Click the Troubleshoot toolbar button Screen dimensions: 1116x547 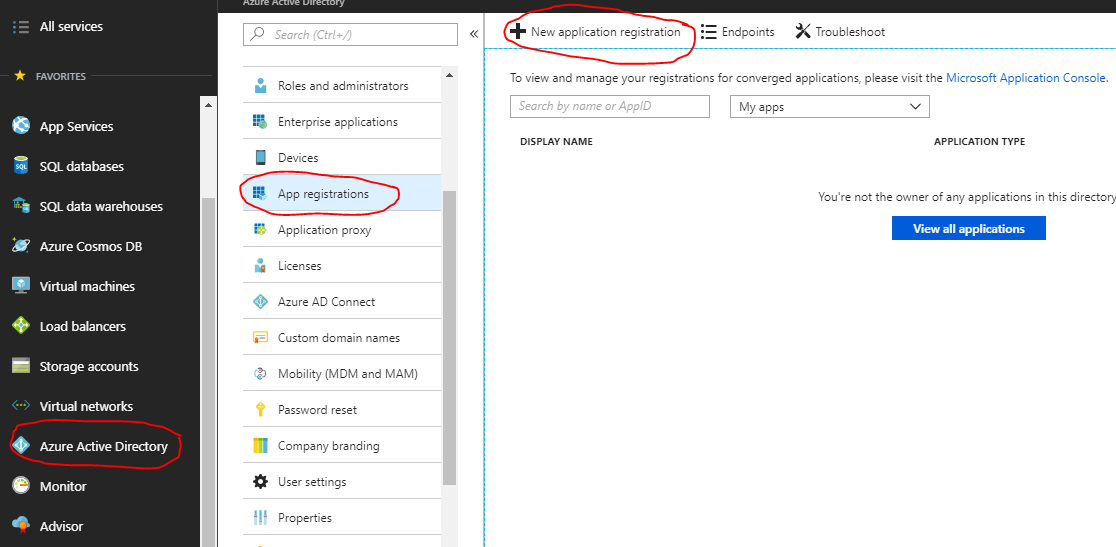tap(840, 32)
